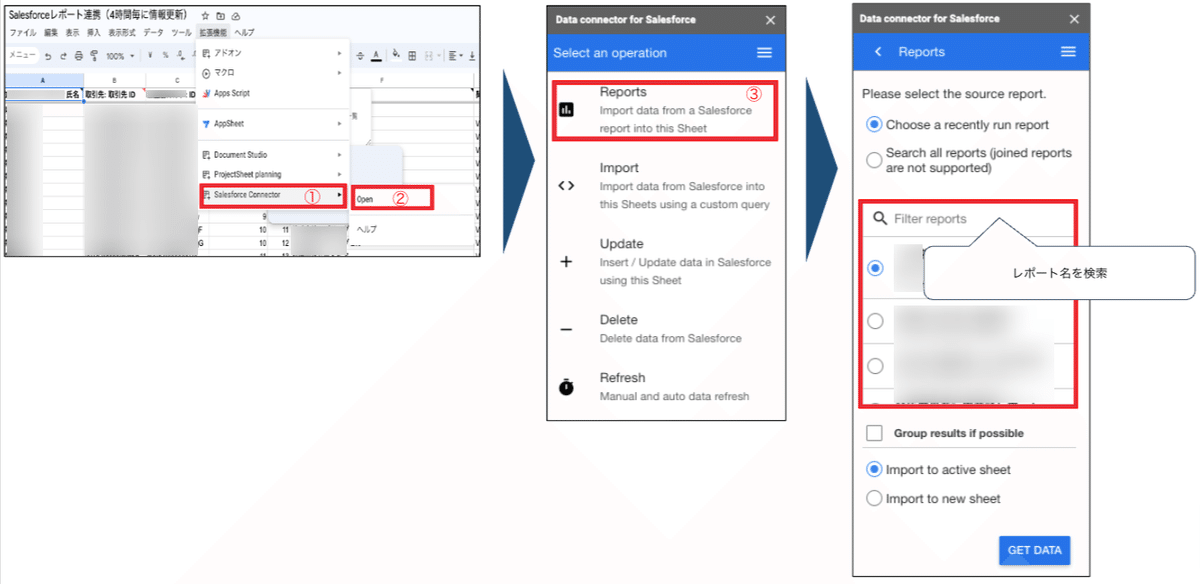Image resolution: width=1200 pixels, height=584 pixels.
Task: Undo the last action in Sheets toolbar
Action: point(50,56)
